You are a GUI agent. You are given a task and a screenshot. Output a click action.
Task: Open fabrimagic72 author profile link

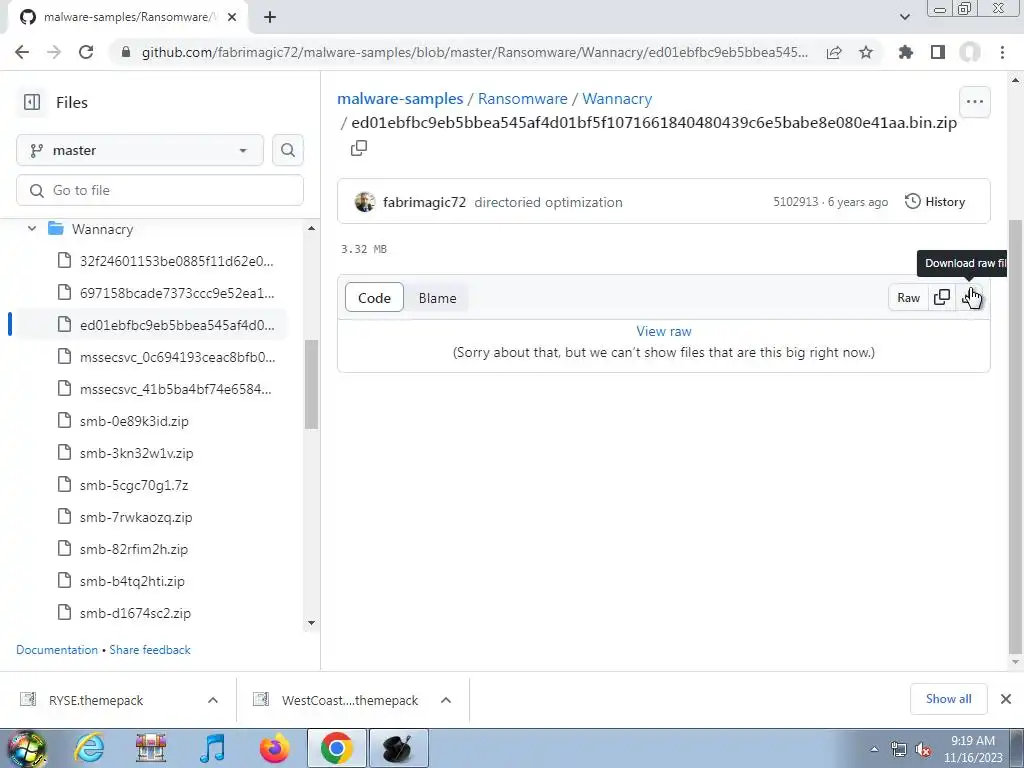click(x=424, y=202)
